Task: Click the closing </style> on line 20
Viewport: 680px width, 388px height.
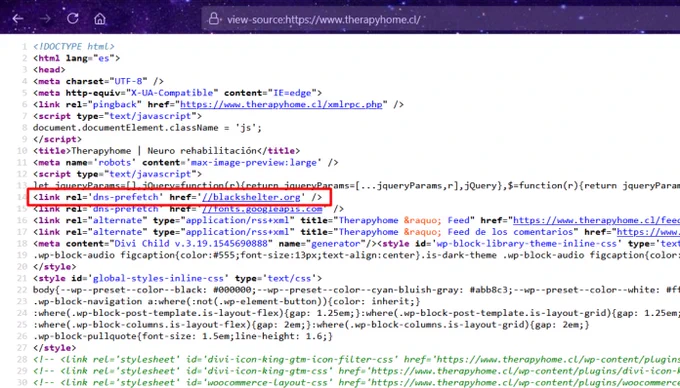Action: coord(55,267)
